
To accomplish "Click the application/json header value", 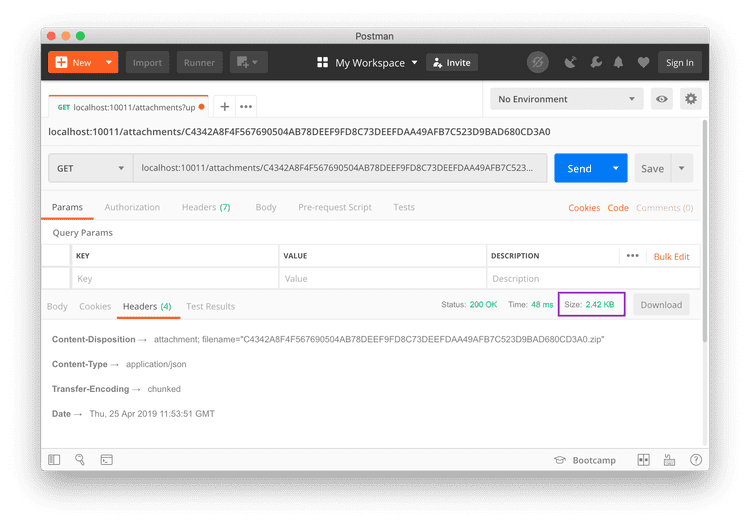I will click(156, 364).
